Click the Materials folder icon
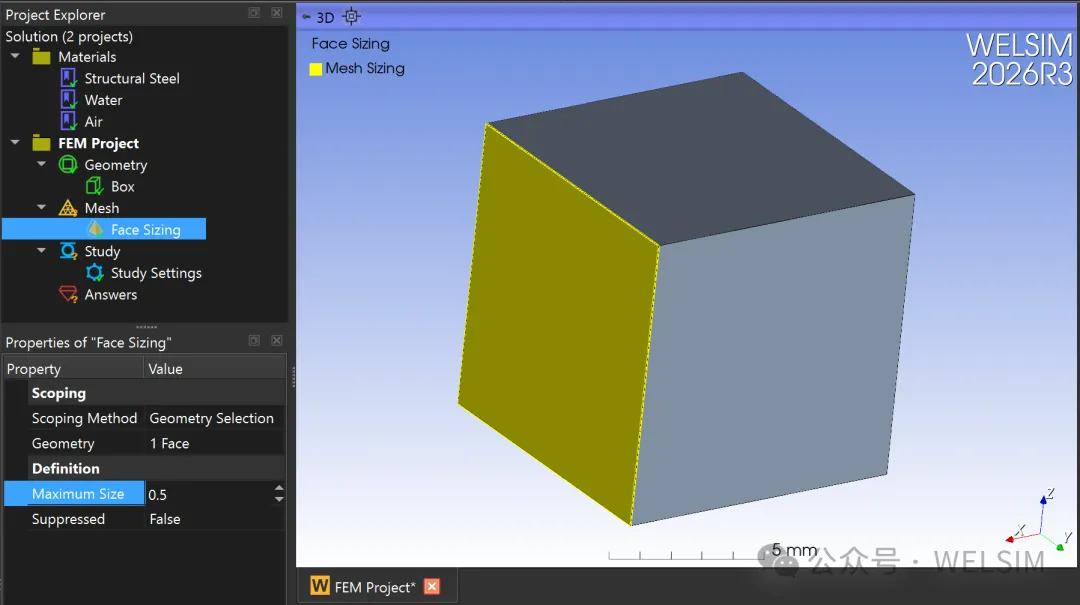 [x=41, y=57]
